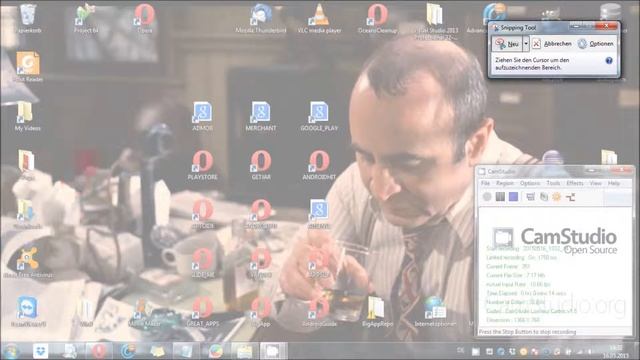Click the blue help icon in Snipping Tool
Viewport: 640px width, 360px height.
click(x=609, y=60)
